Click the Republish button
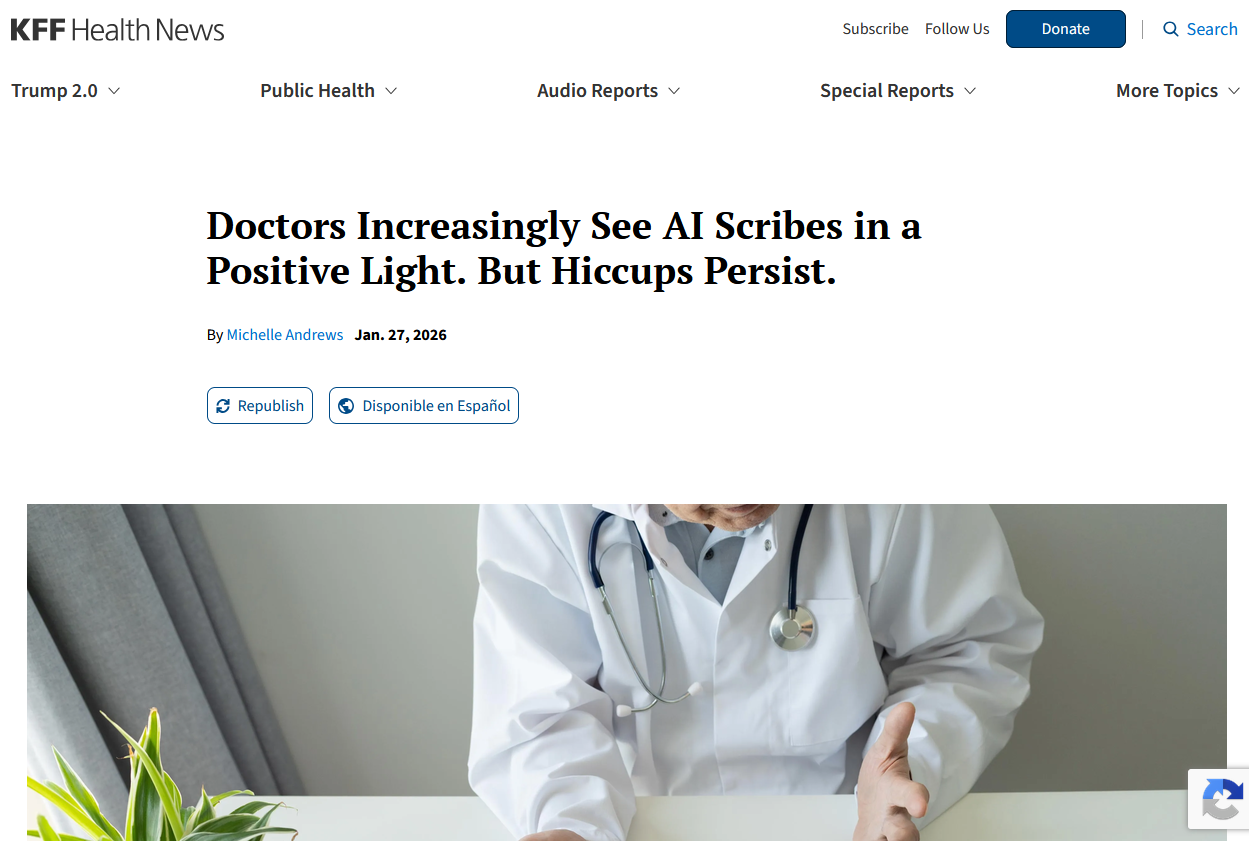 point(260,406)
